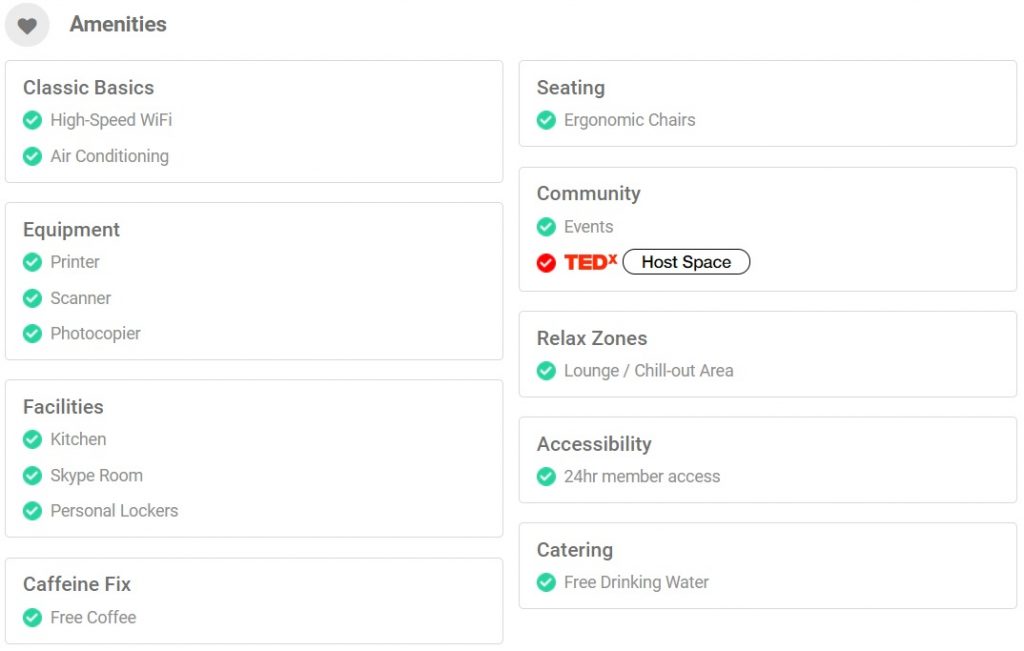Click the Classic Basics heading
Viewport: 1024px width, 651px height.
89,87
